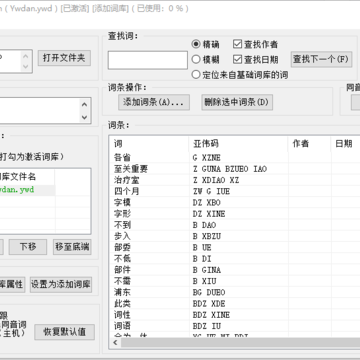Select the 不需 entry row
360x360 pixels.
[235, 281]
